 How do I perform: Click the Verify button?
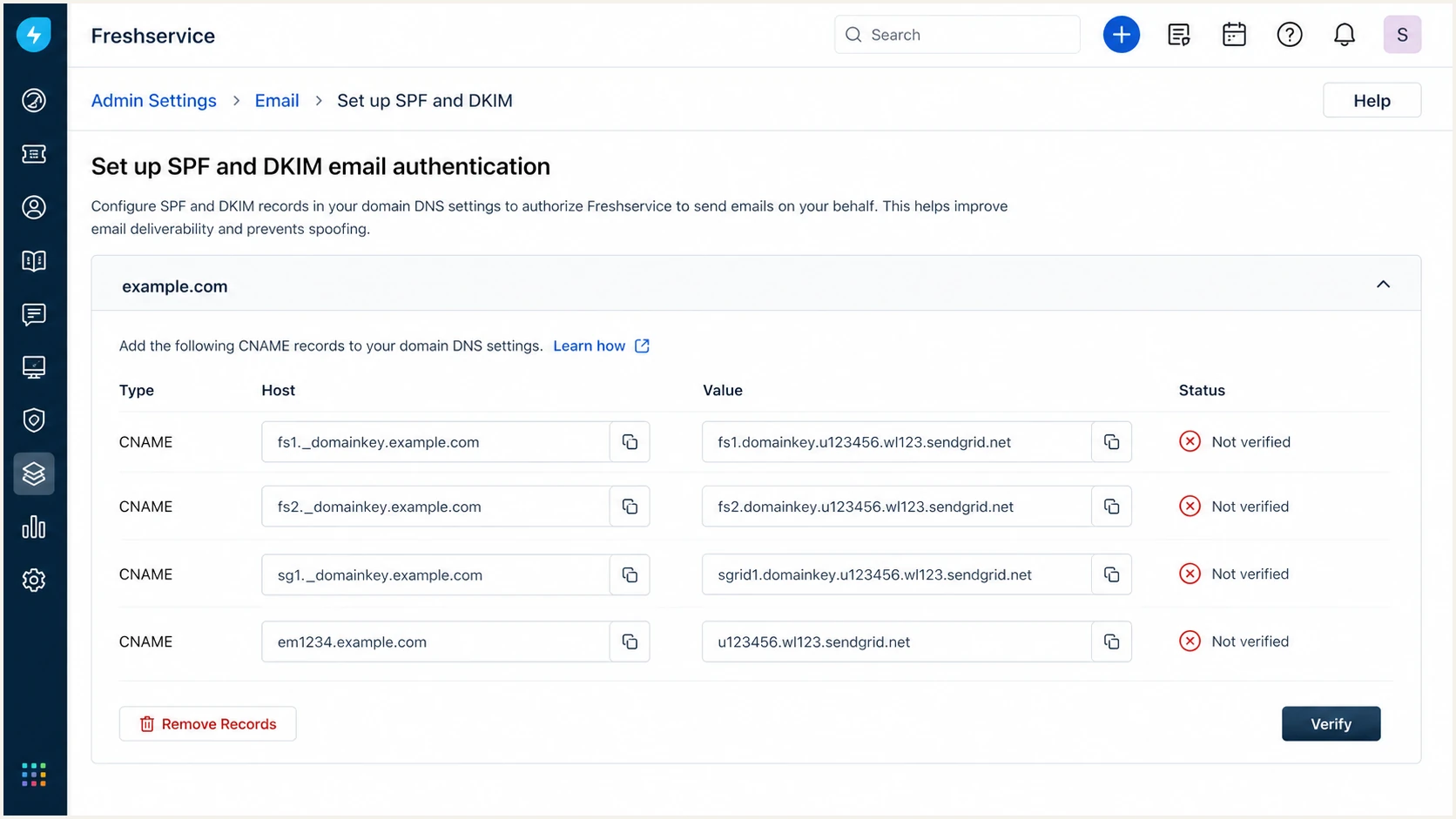1331,723
